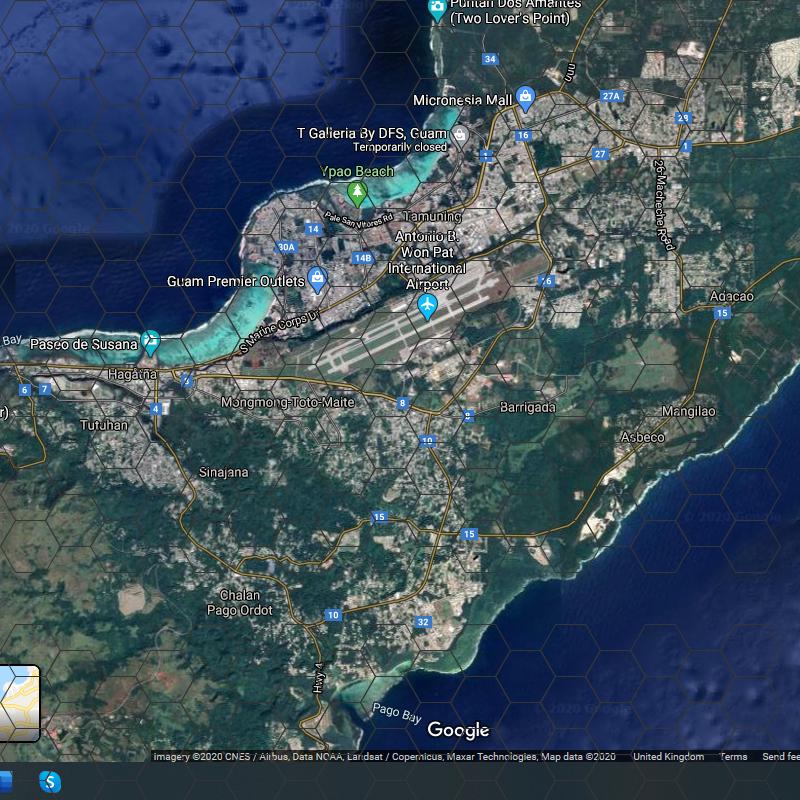Screen dimensions: 800x800
Task: Click the route 6 shield
Action: (x=24, y=390)
